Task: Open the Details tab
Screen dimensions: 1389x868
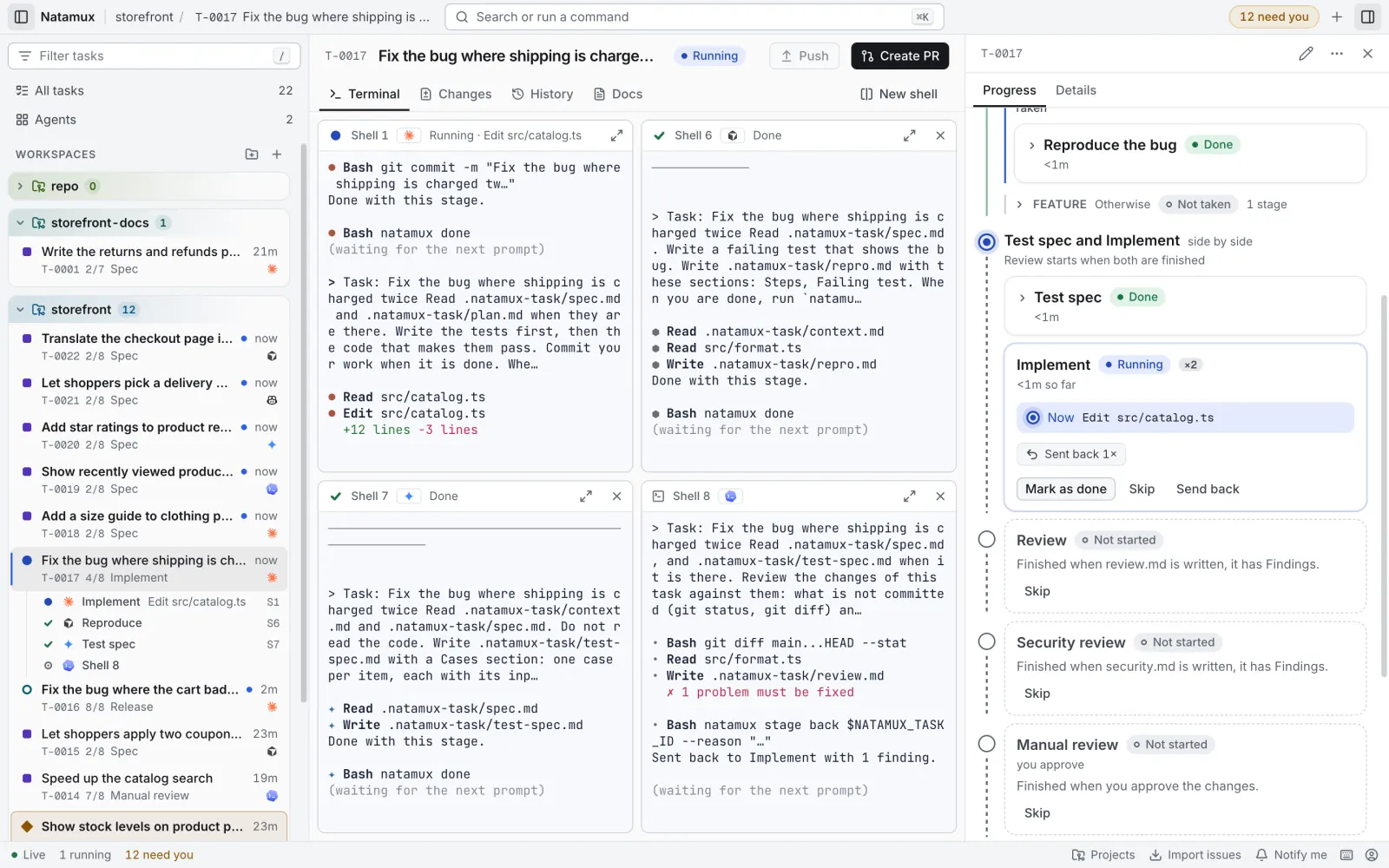Action: (1076, 90)
